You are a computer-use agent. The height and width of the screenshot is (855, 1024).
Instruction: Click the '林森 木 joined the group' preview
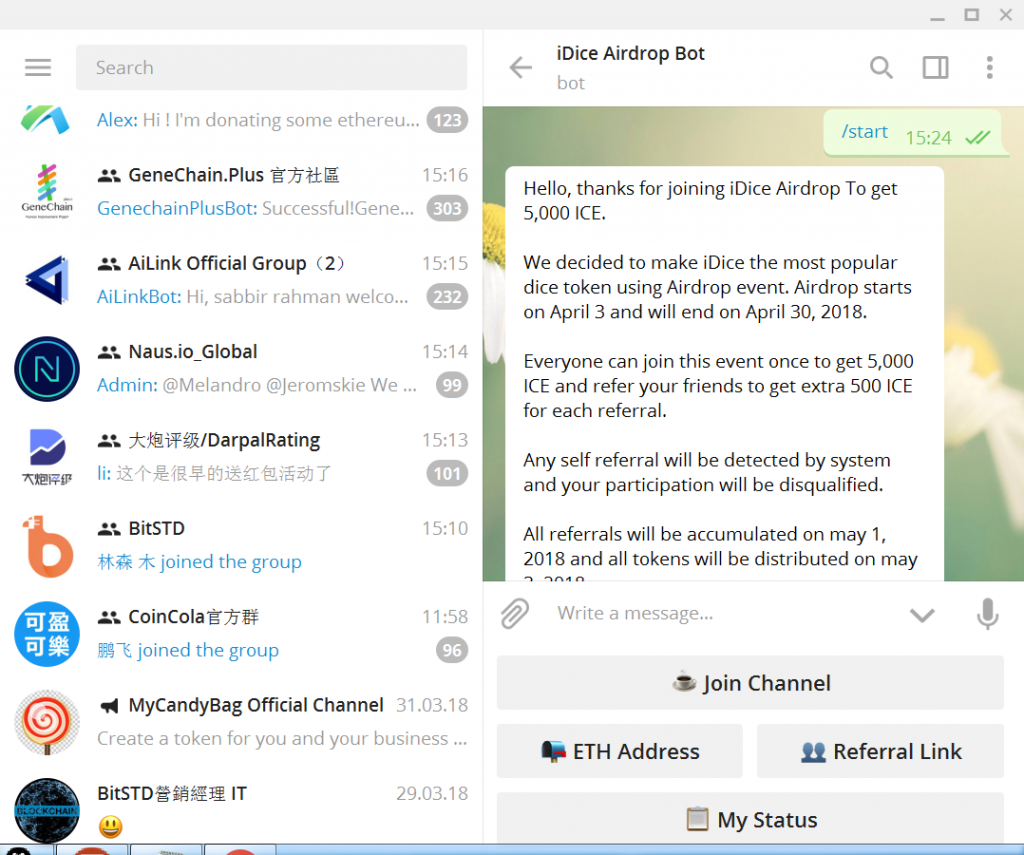tap(199, 562)
